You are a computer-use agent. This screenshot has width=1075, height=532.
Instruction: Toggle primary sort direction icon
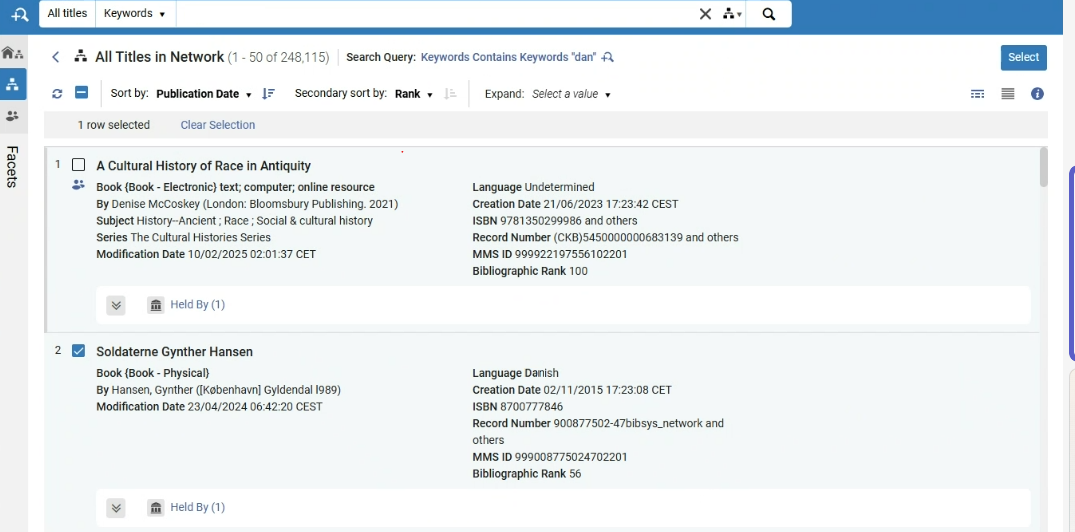tap(269, 94)
